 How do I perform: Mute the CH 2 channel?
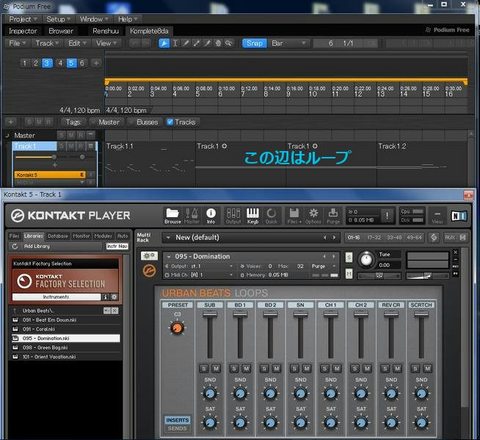367,368
